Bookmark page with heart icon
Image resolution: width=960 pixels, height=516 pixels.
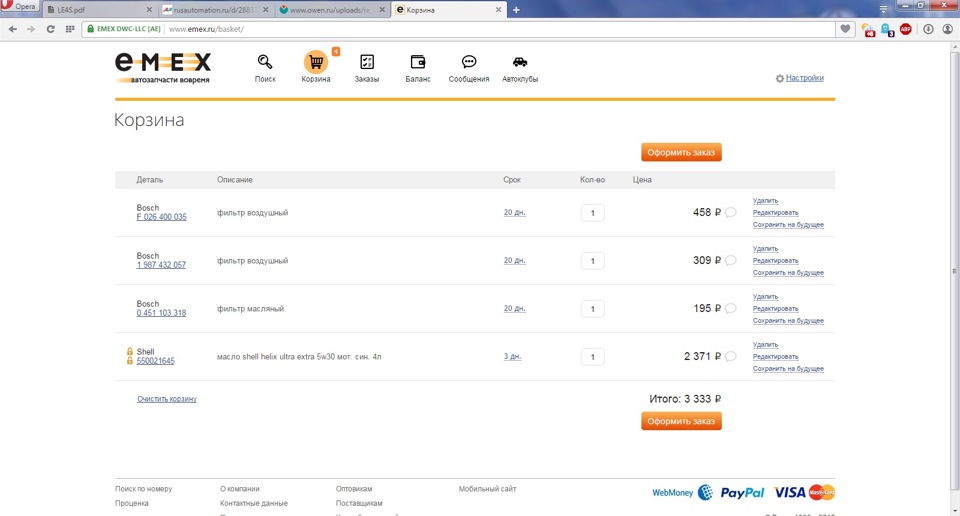click(x=846, y=29)
